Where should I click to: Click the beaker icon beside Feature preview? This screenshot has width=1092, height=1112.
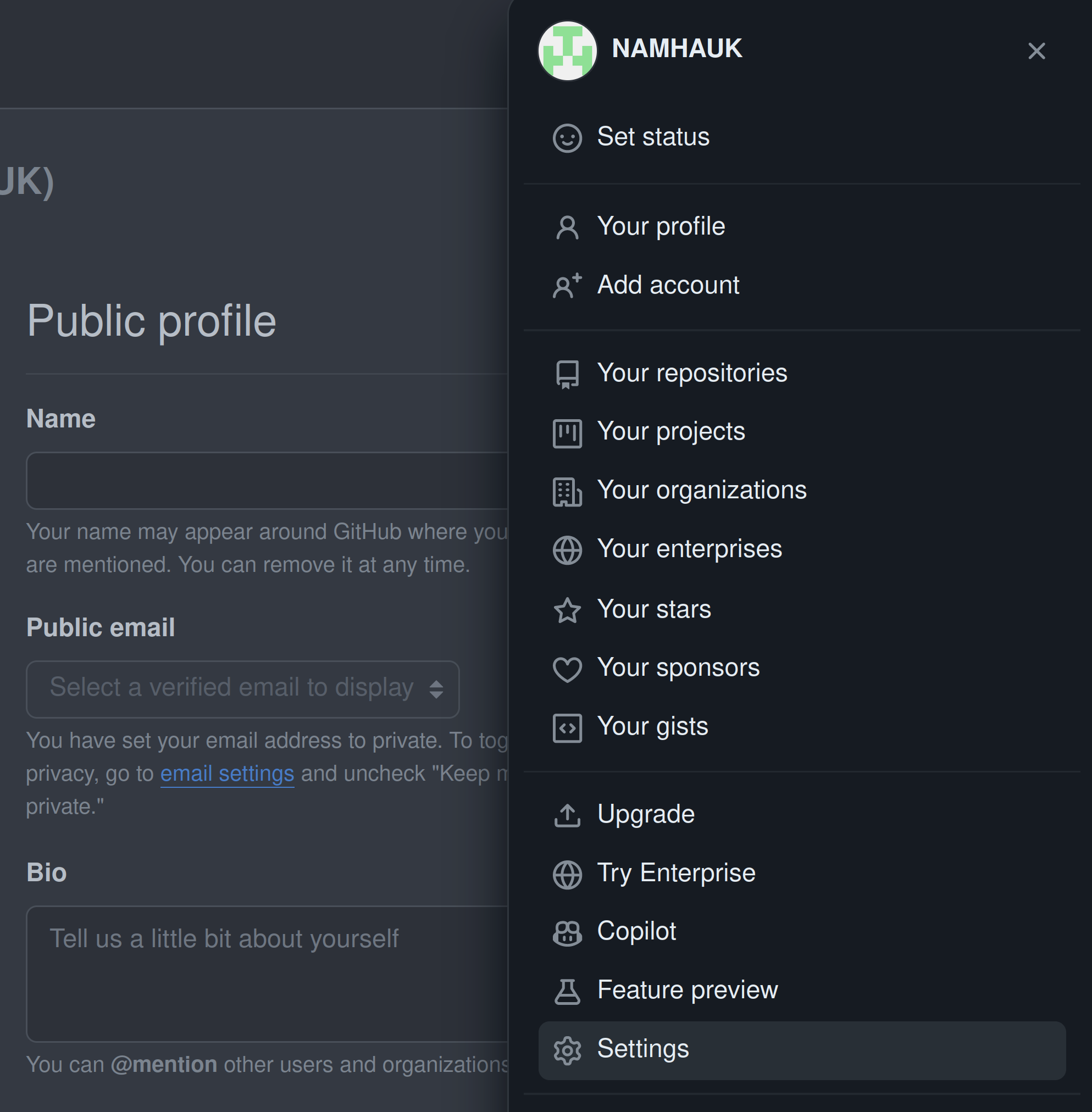567,992
